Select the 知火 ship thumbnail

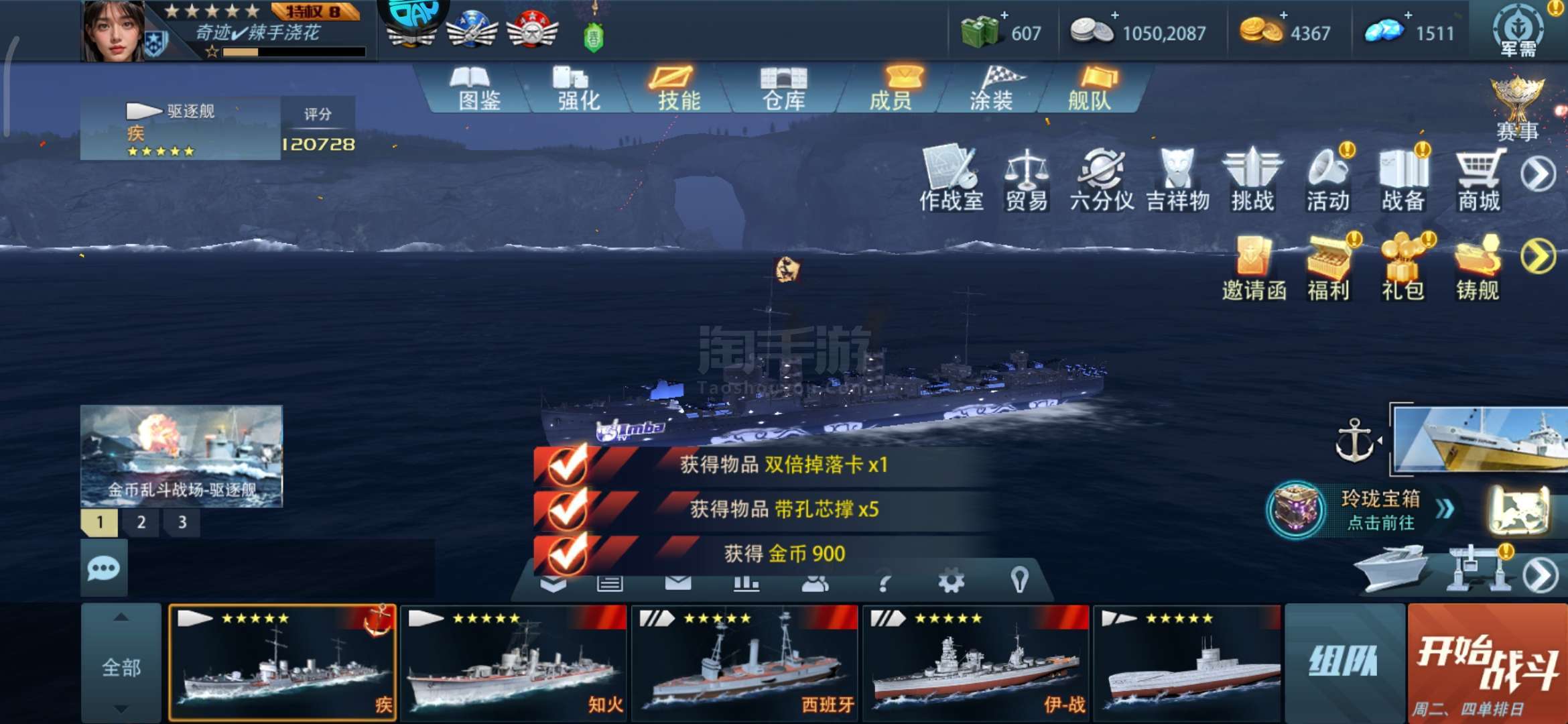tap(514, 662)
